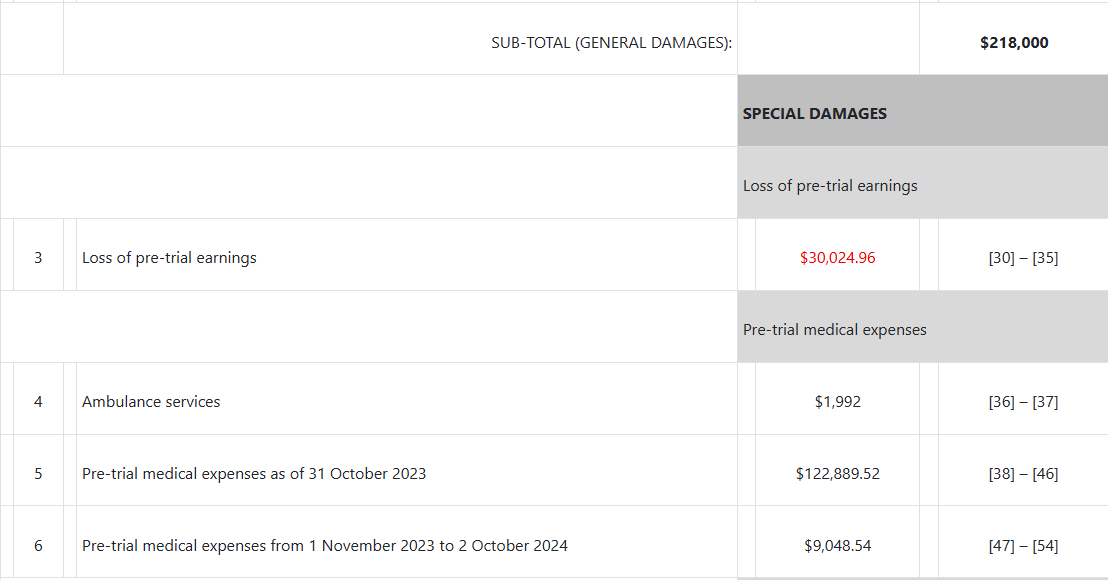This screenshot has height=580, width=1108.
Task: Select the $1,992 ambulance amount
Action: point(837,402)
